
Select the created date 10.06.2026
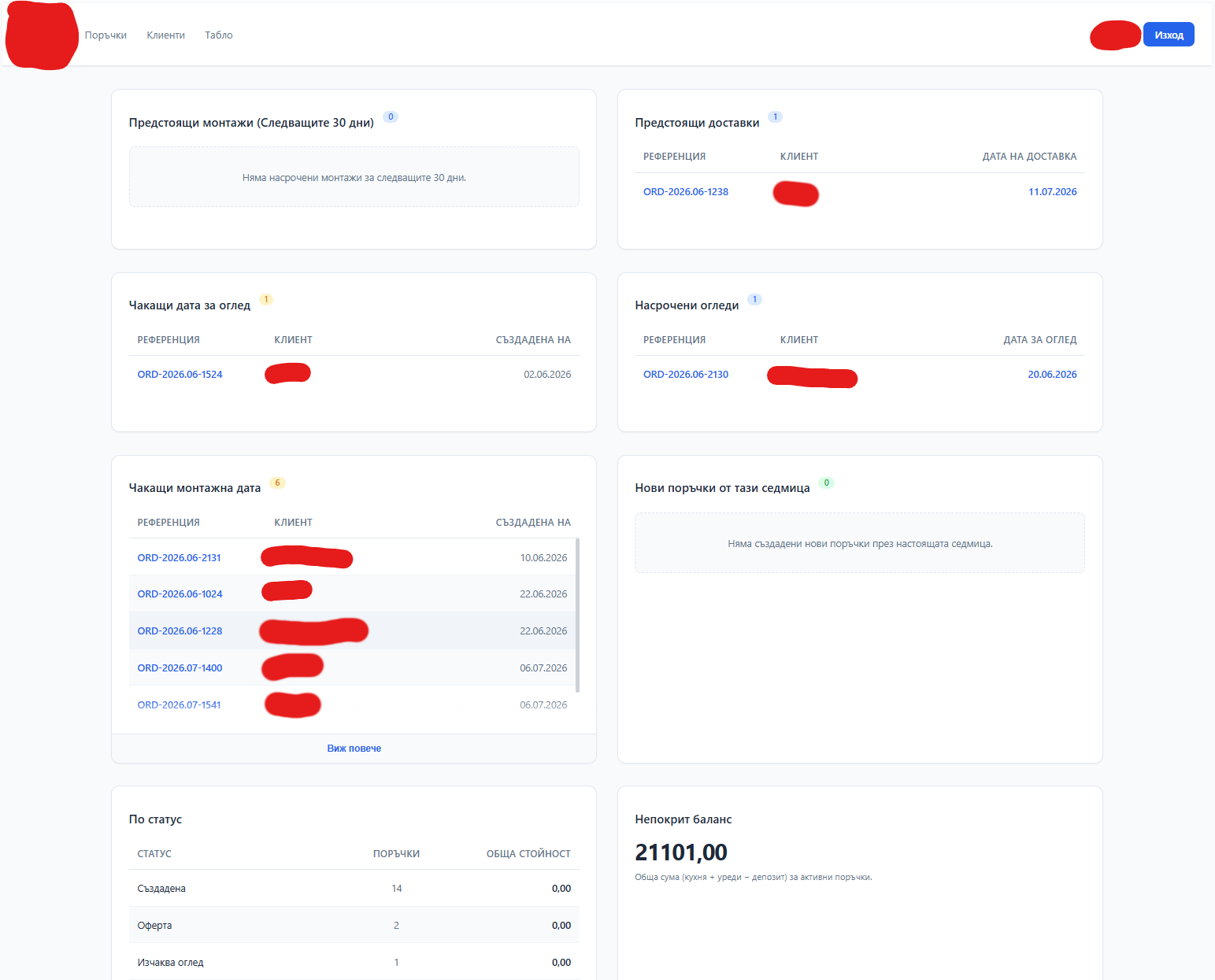tap(543, 558)
